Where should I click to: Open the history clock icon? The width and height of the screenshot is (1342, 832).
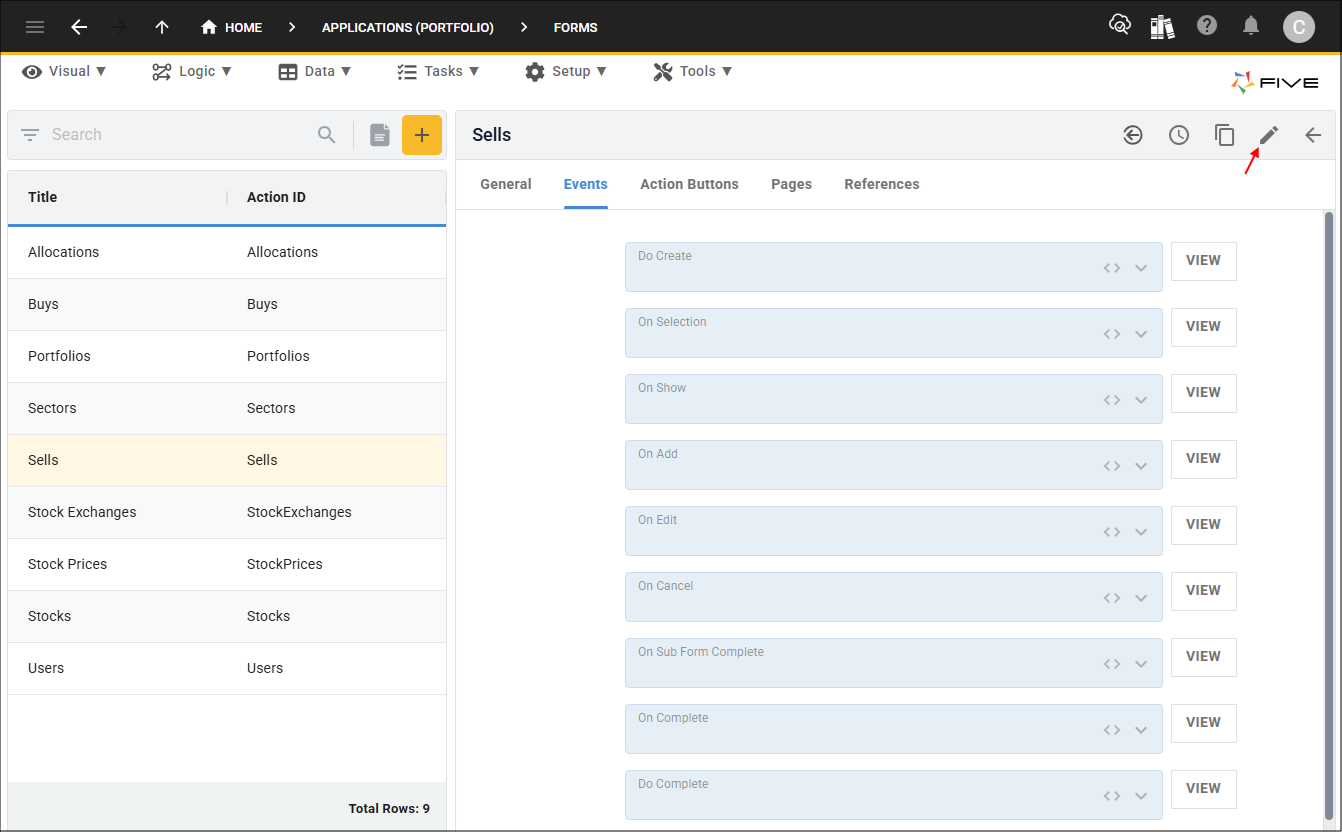pyautogui.click(x=1179, y=135)
